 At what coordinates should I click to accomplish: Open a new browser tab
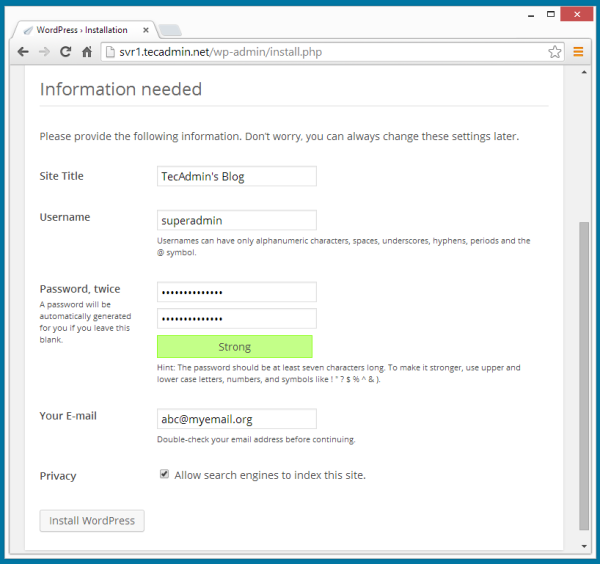[168, 30]
